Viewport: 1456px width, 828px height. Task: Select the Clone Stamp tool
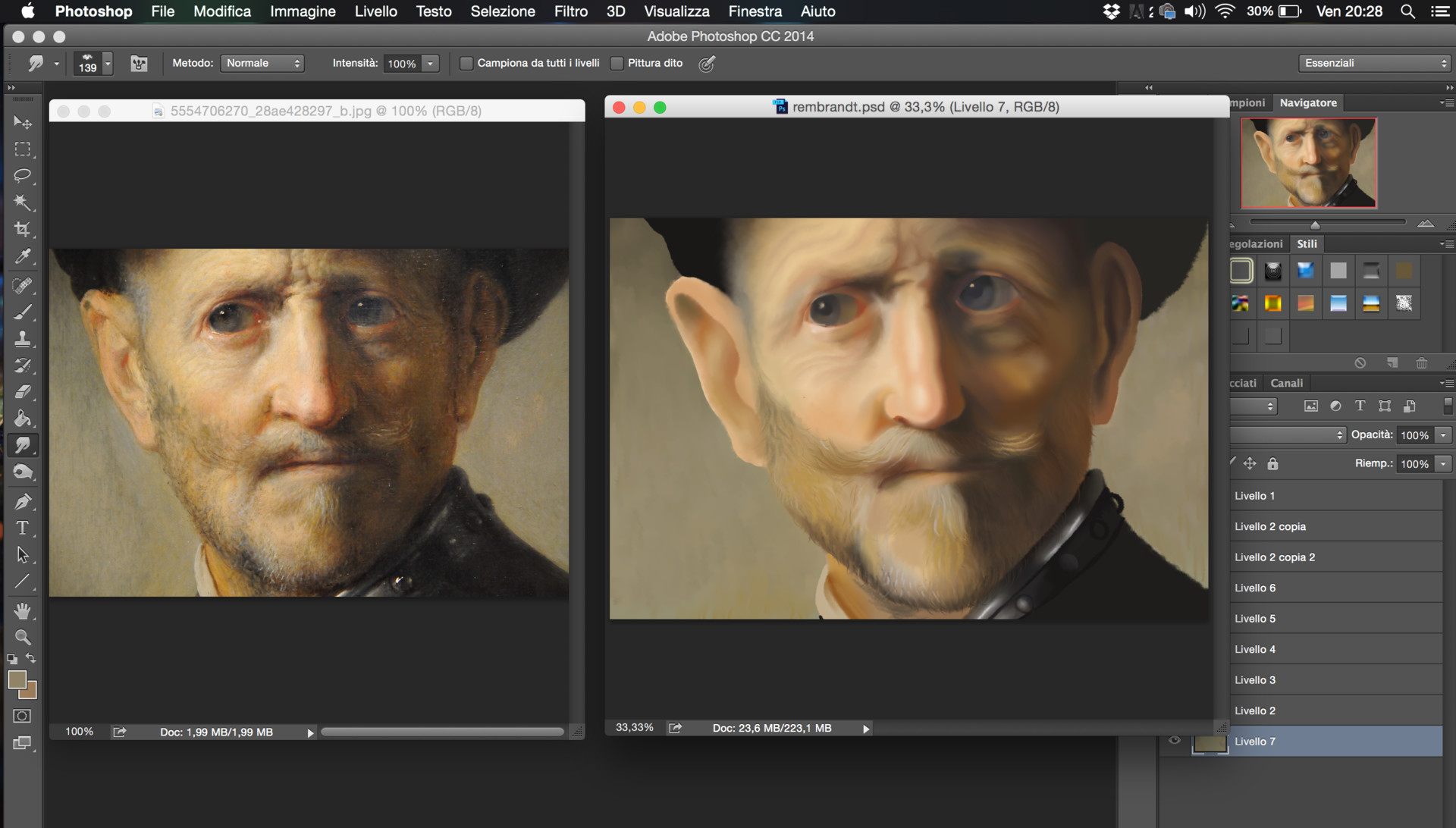(23, 338)
